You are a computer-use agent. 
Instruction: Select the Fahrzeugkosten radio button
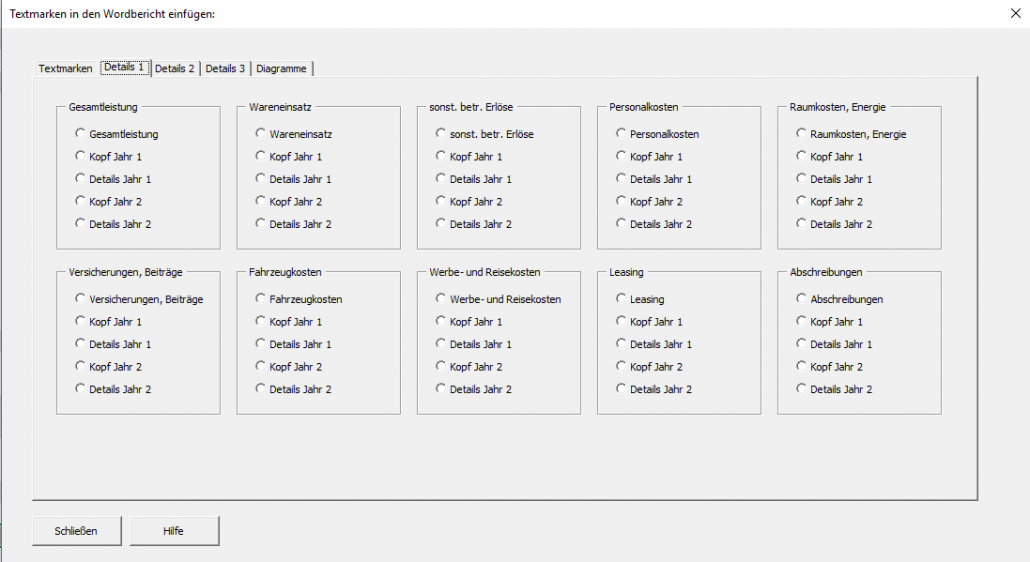tap(299, 299)
